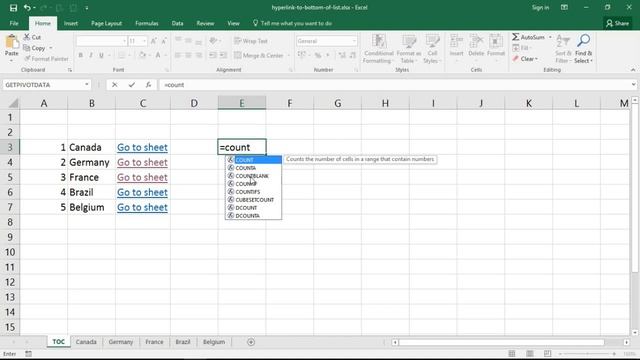Screen dimensions: 640x360
Task: Select COUNTBLANK from function list
Action: click(x=253, y=176)
